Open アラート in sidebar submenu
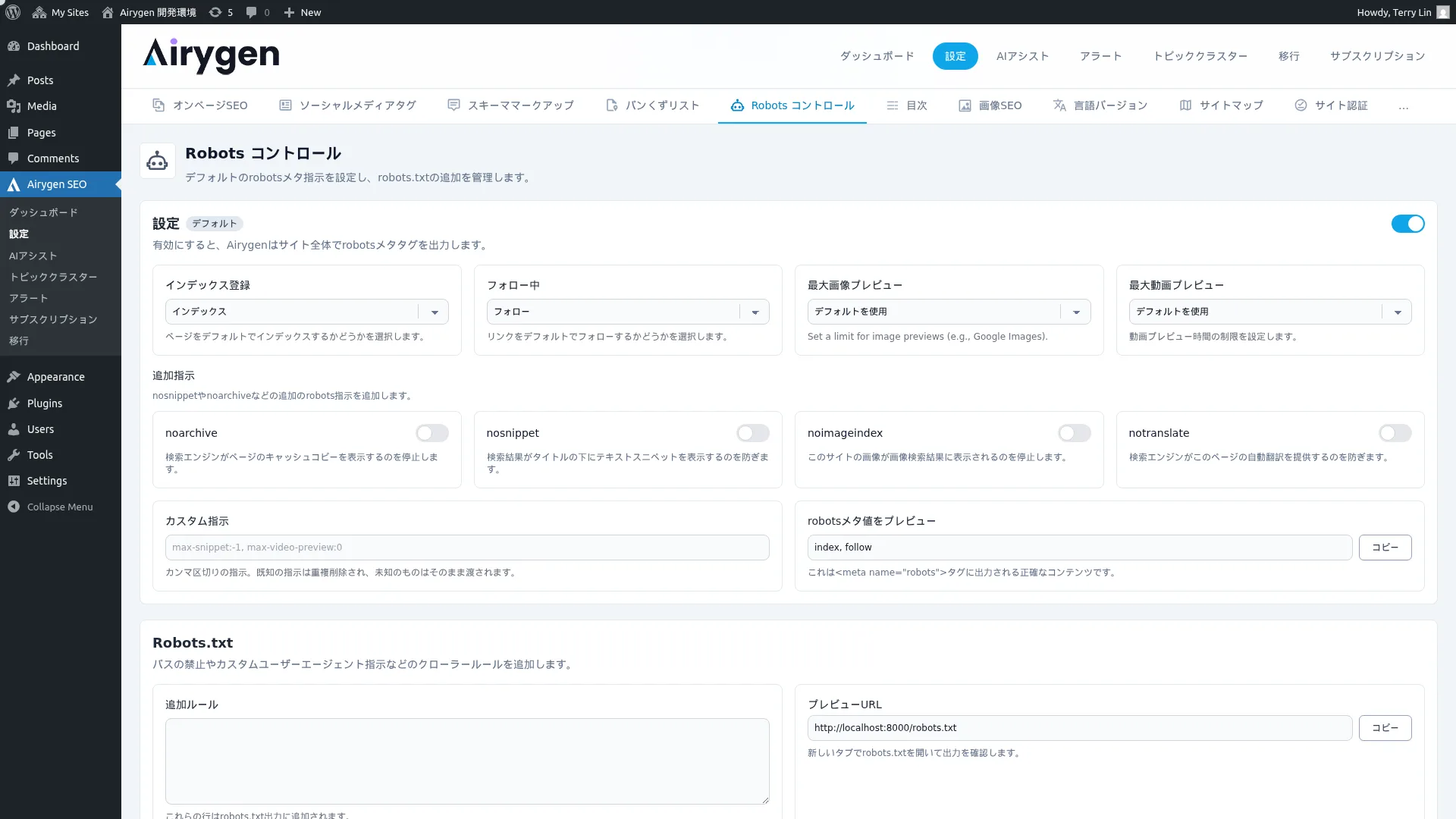Viewport: 1456px width, 819px height. pyautogui.click(x=29, y=298)
